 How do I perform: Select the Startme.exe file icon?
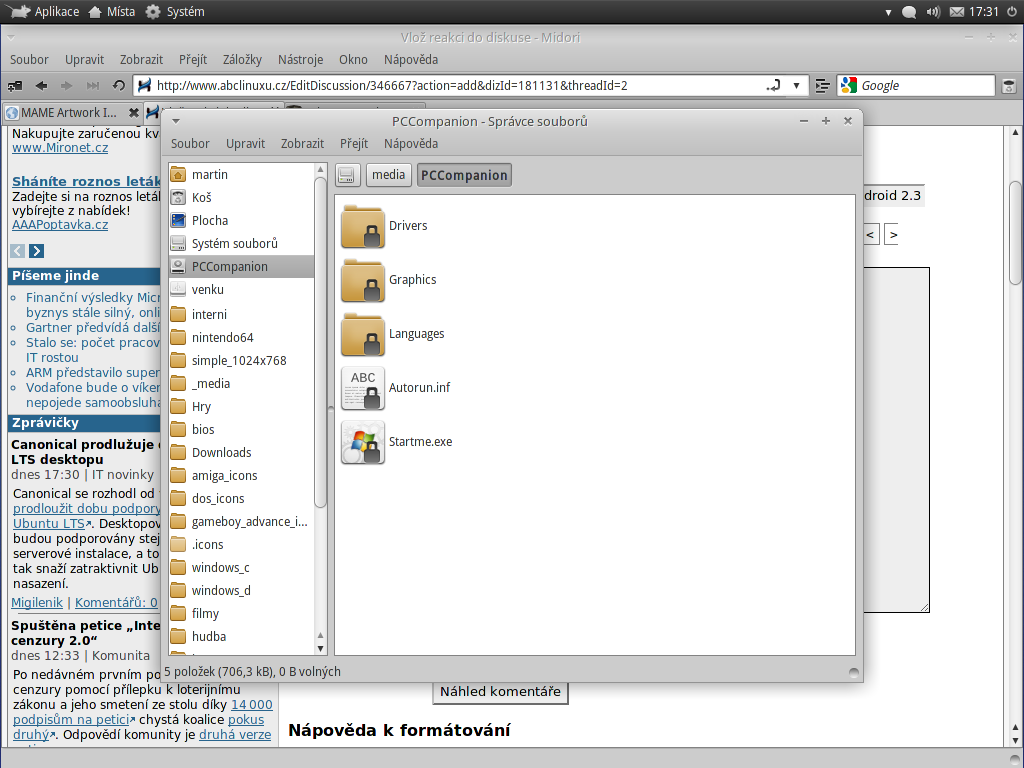click(362, 442)
